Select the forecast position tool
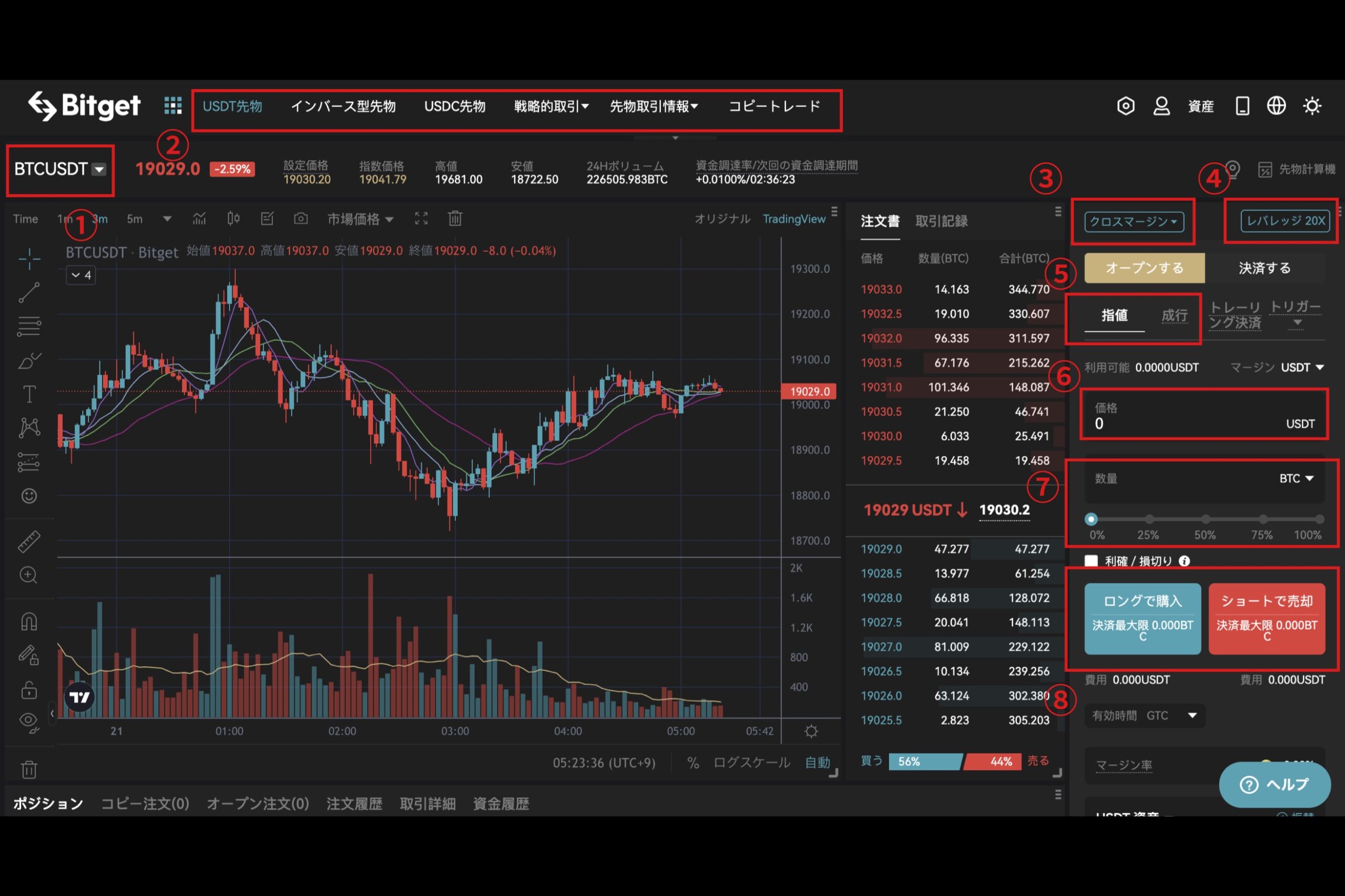1345x896 pixels. 29,462
